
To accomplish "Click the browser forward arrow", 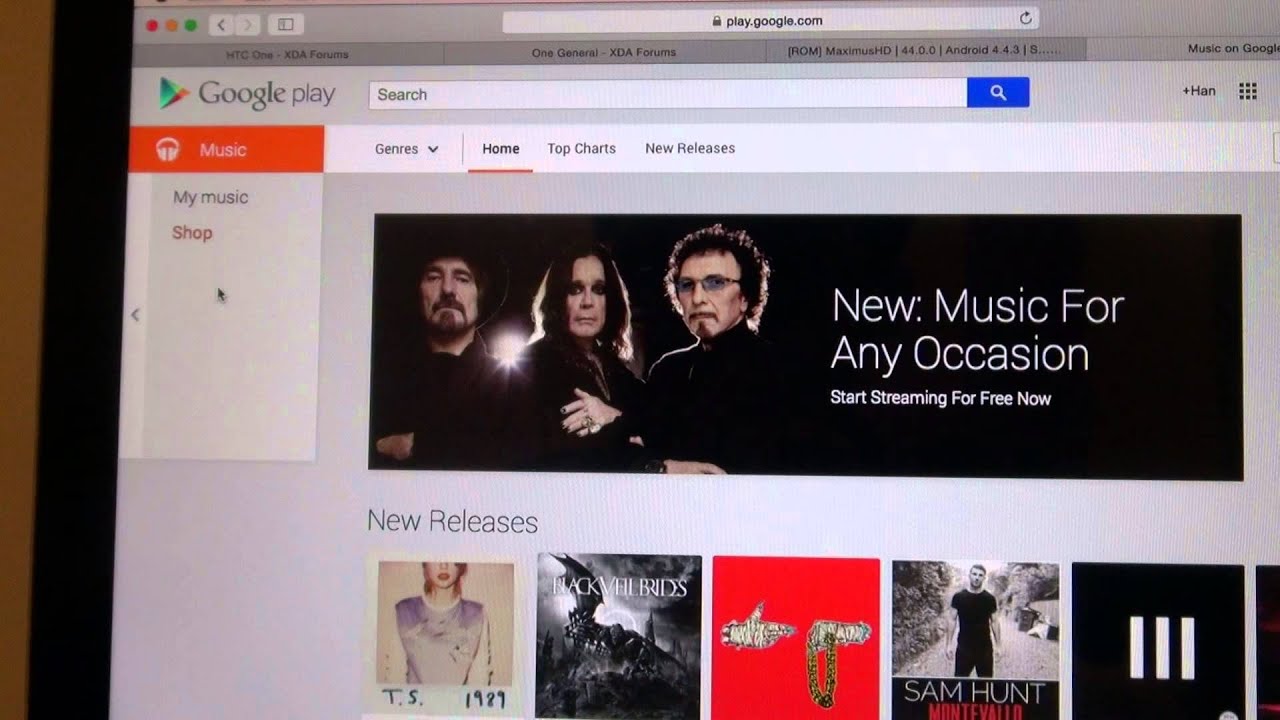I will pyautogui.click(x=248, y=24).
